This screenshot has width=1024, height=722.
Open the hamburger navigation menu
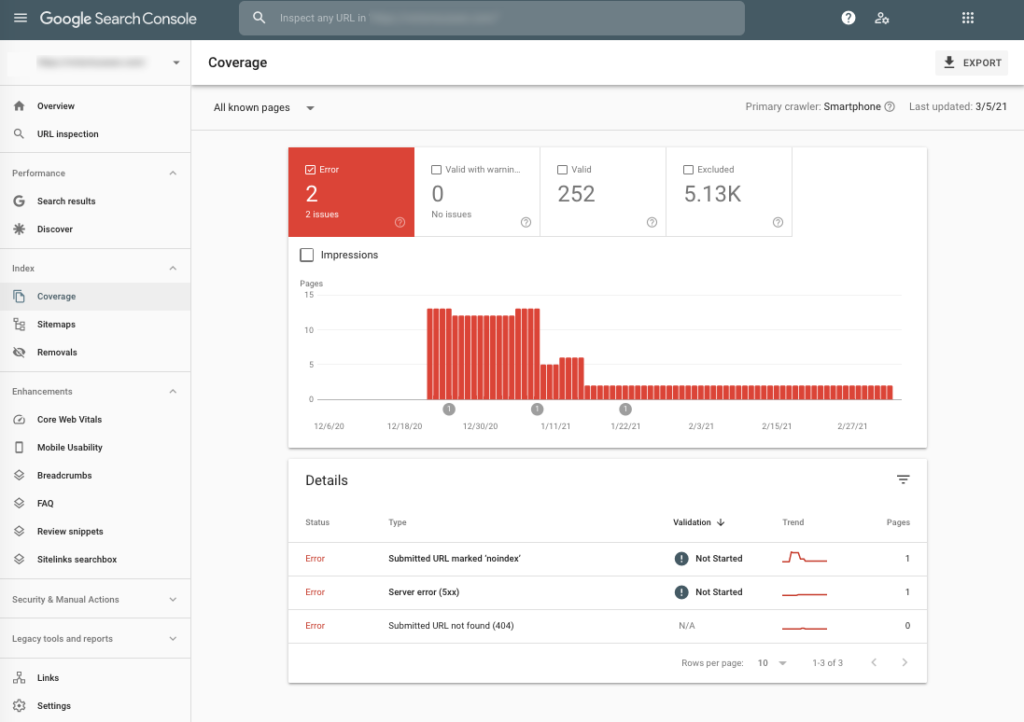(x=20, y=18)
